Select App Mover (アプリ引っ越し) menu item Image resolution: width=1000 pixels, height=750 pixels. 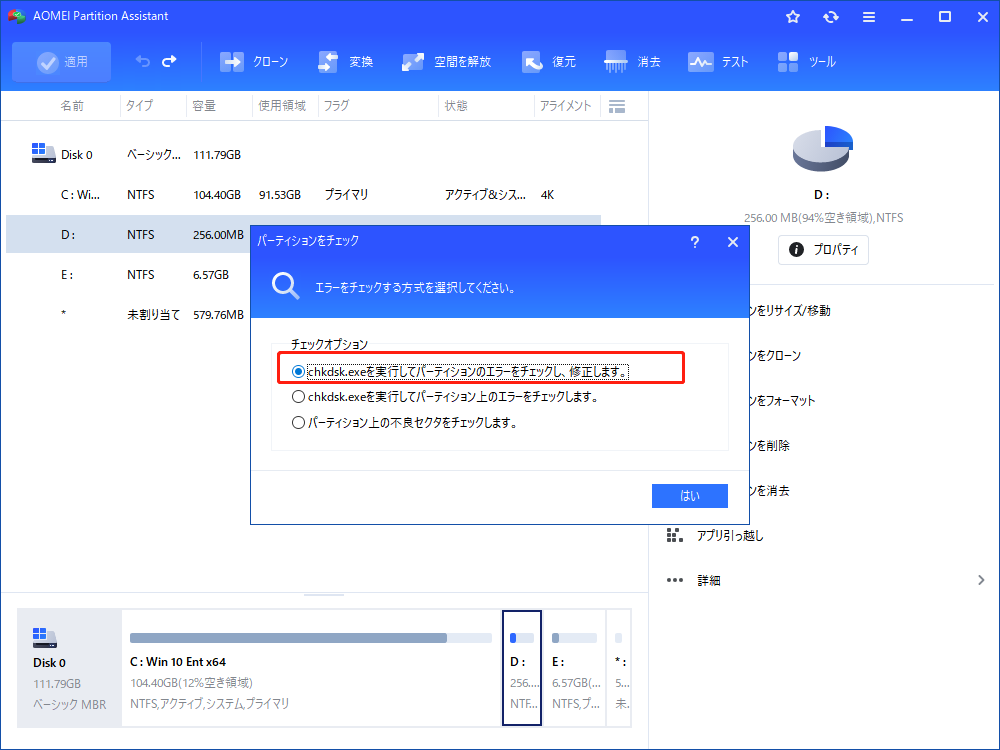point(729,535)
